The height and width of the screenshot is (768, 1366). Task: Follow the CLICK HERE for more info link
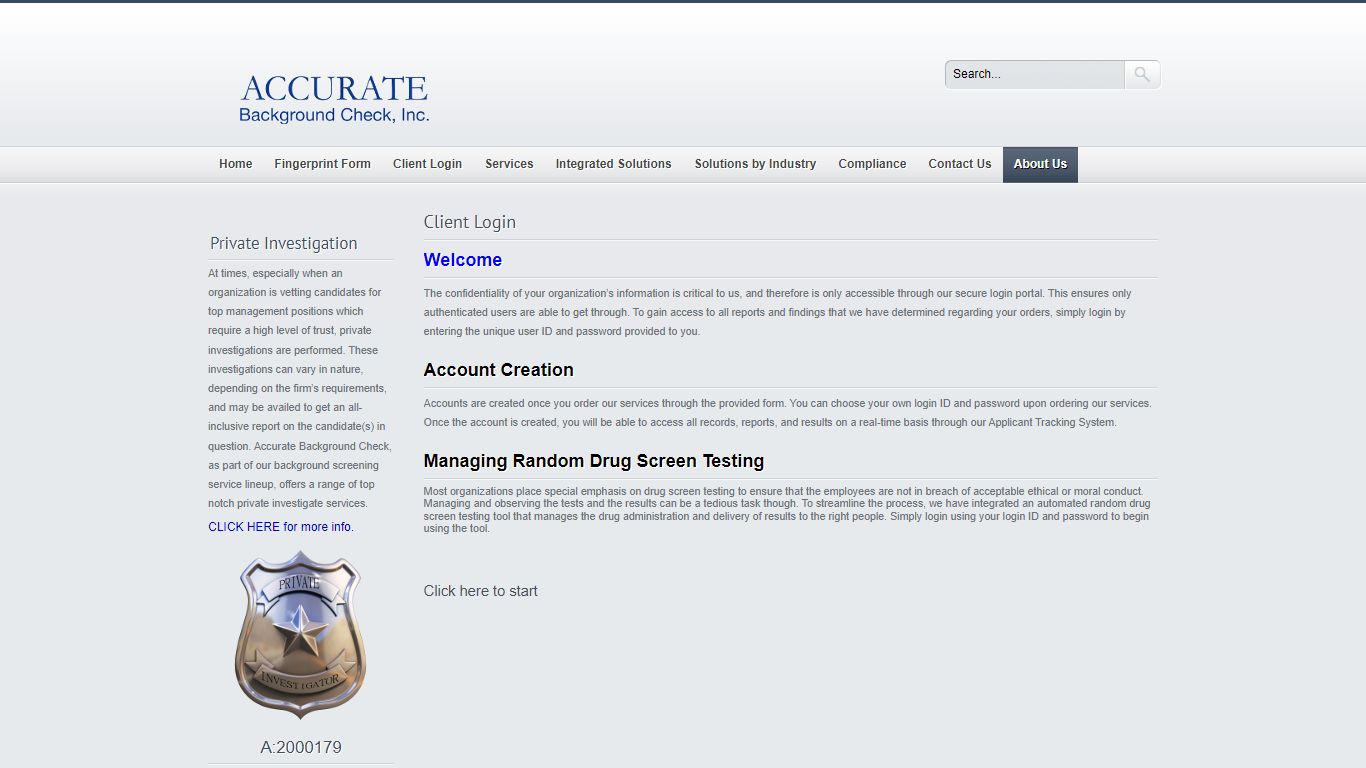[281, 527]
